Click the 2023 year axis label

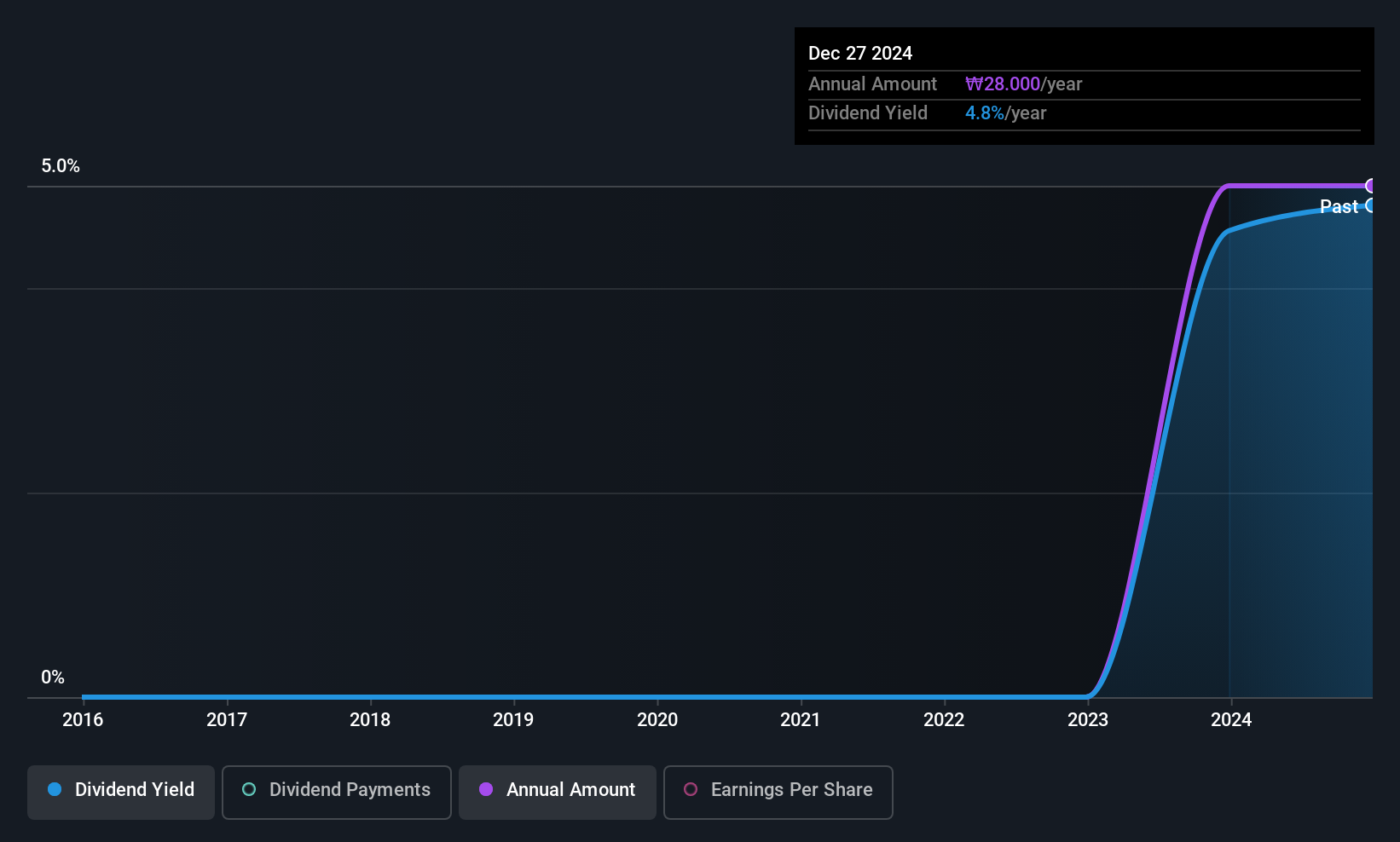1088,719
